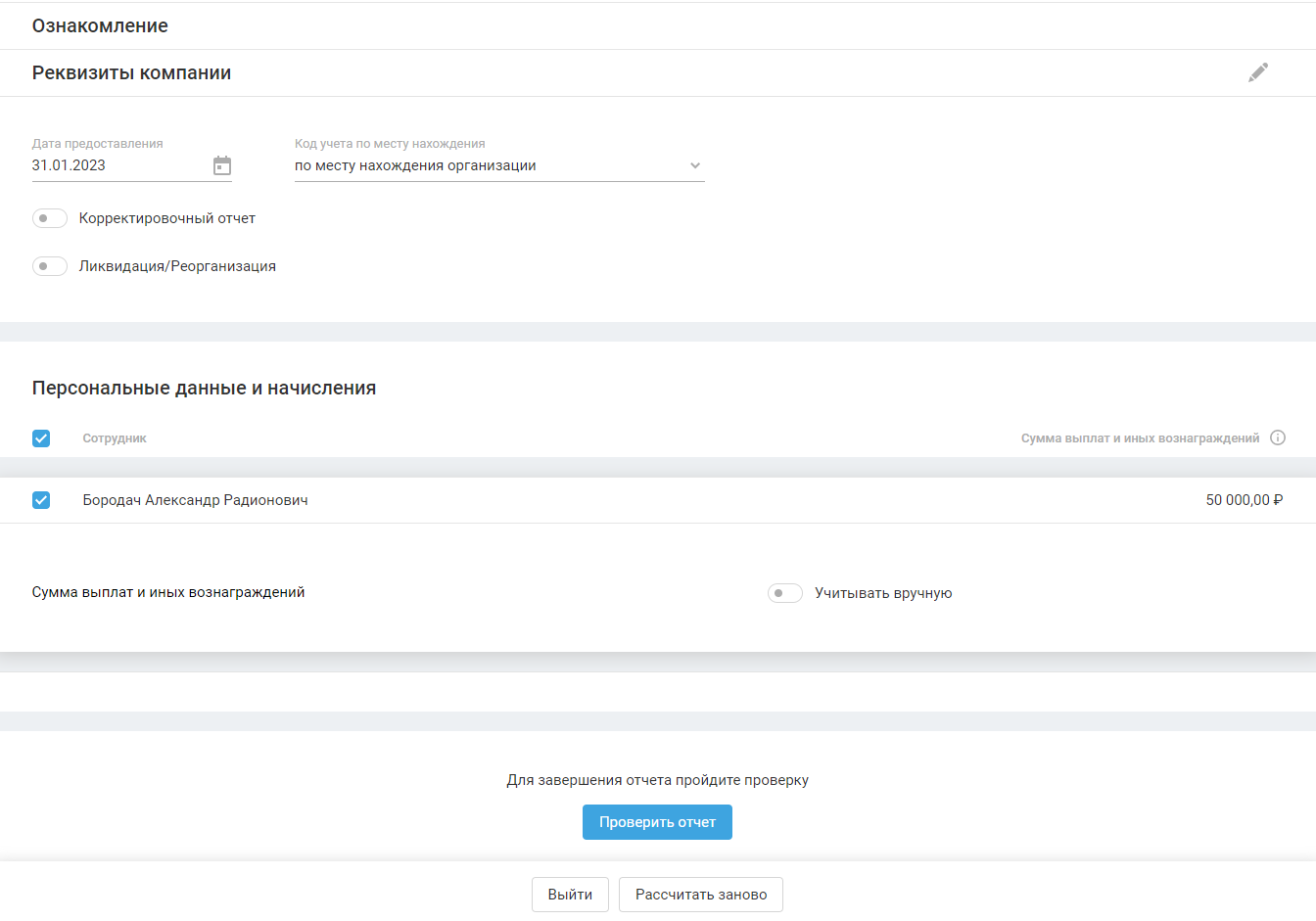Screen dimensions: 1316x921
Task: Turn on Учитывать вручную toggle
Action: click(785, 593)
